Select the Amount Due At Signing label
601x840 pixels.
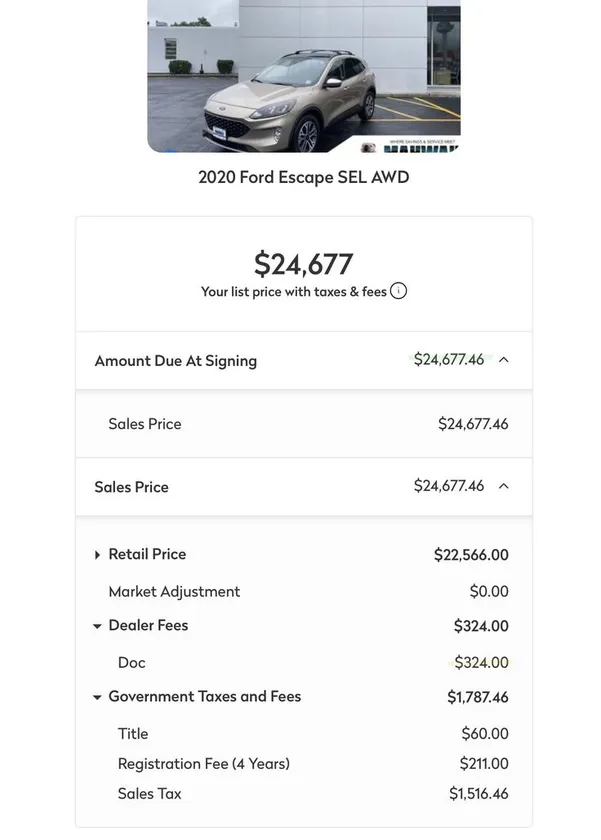(175, 361)
